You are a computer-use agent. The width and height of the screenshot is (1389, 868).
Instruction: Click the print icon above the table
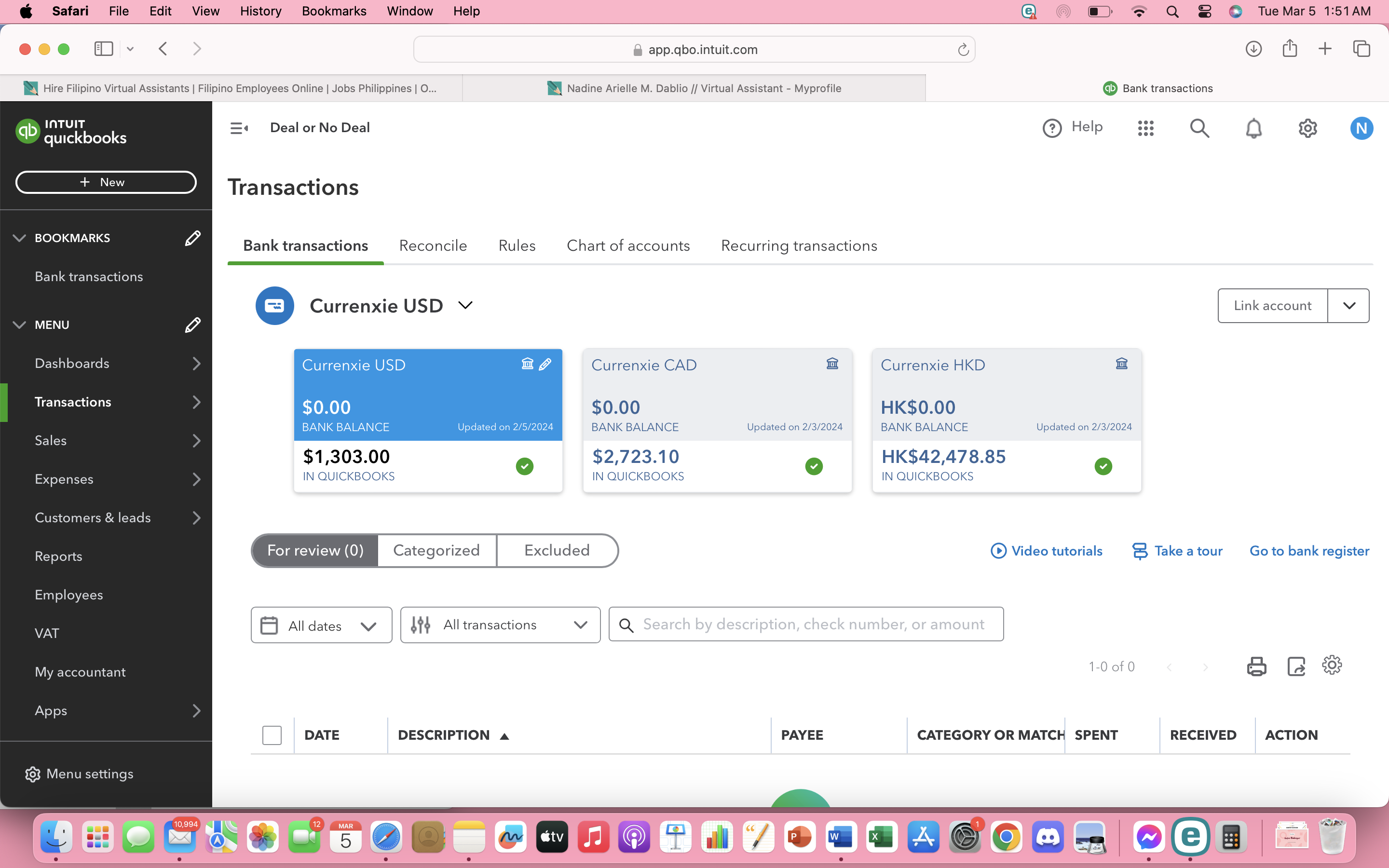click(1256, 666)
